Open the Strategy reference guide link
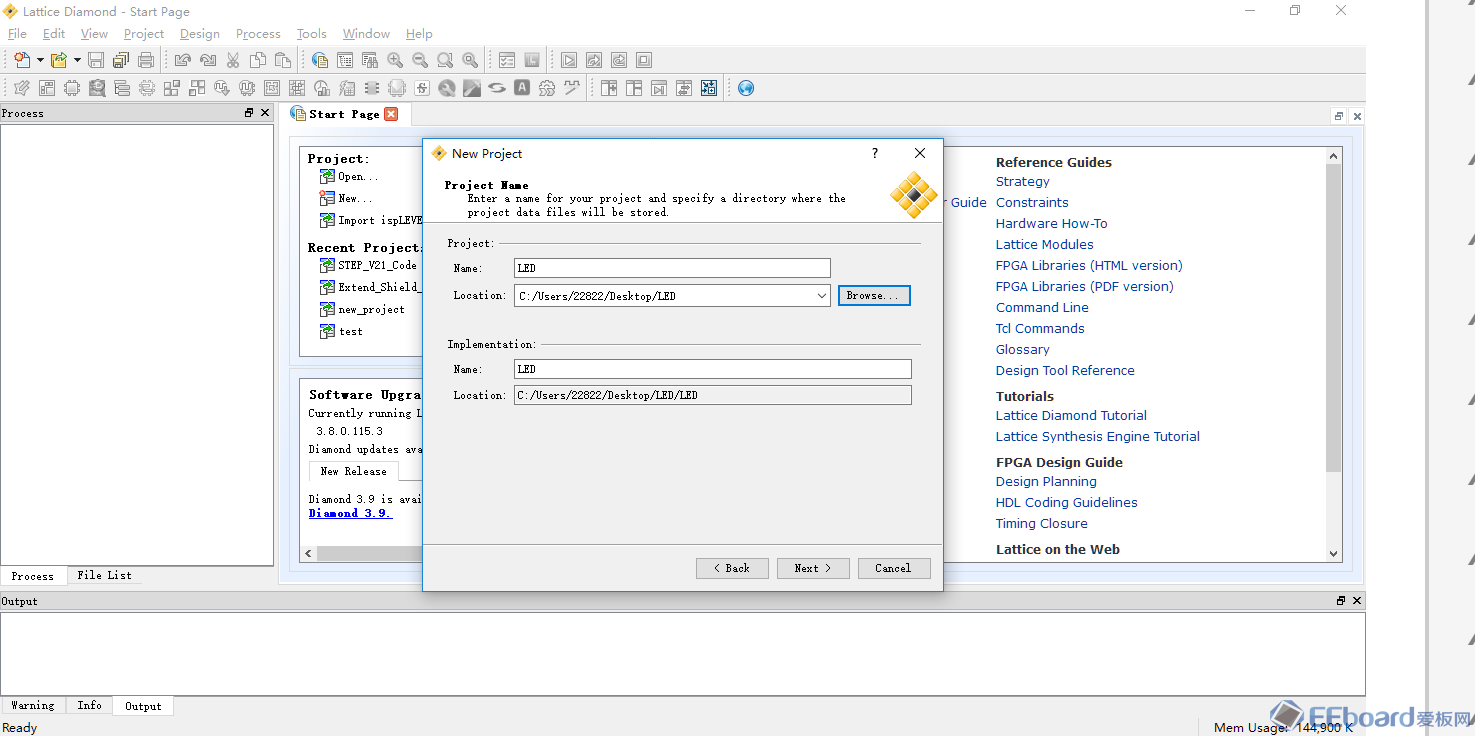Screen dimensions: 1475x736 point(1022,182)
